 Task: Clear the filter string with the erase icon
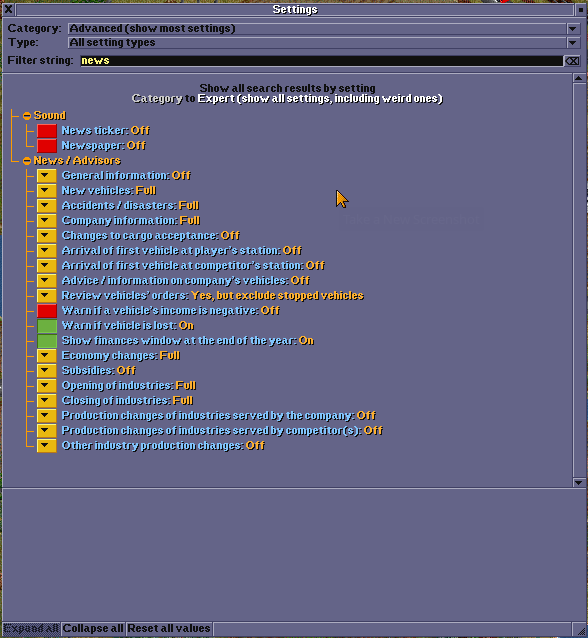[x=572, y=61]
